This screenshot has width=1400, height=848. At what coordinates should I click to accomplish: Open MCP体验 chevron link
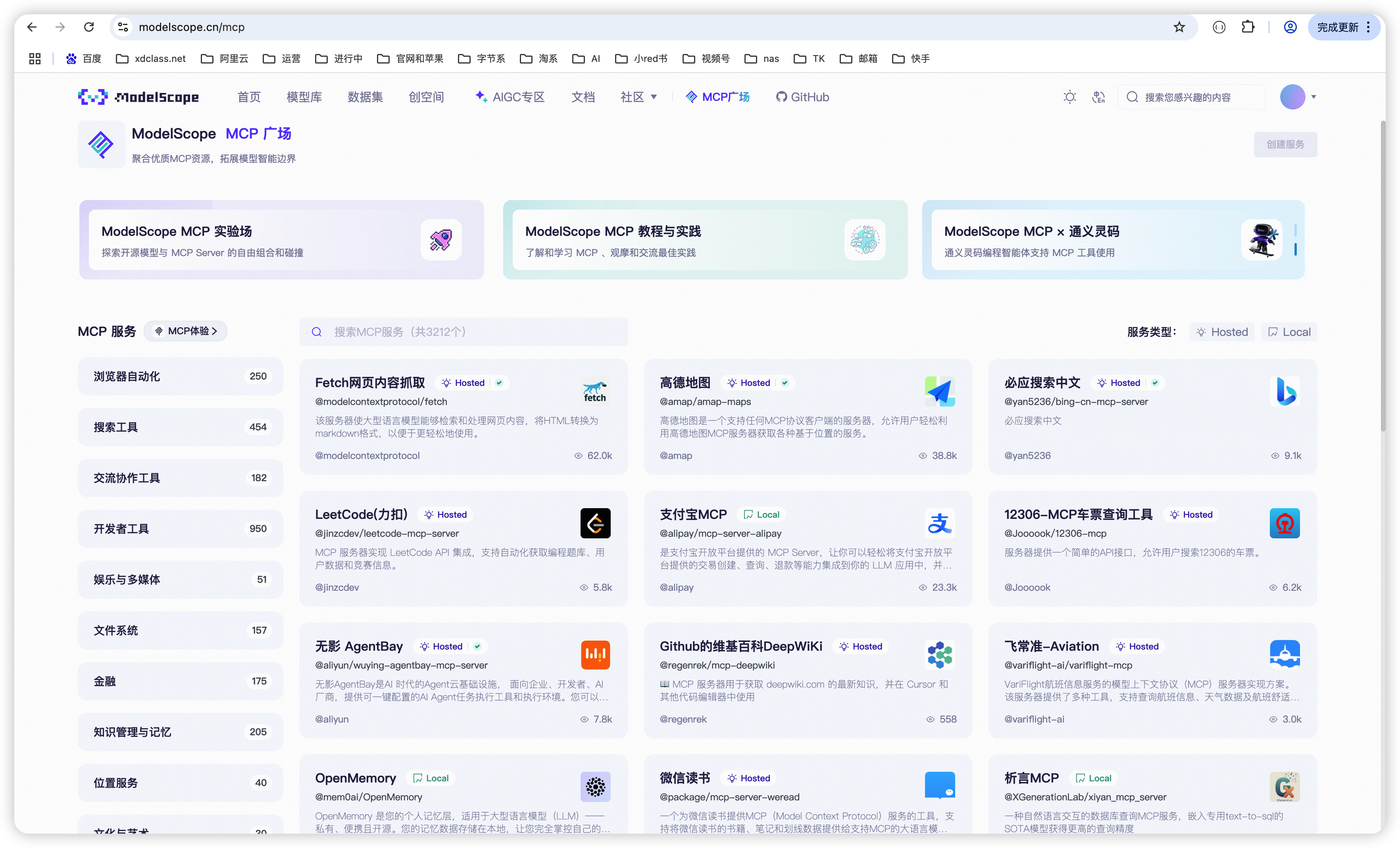(x=186, y=331)
